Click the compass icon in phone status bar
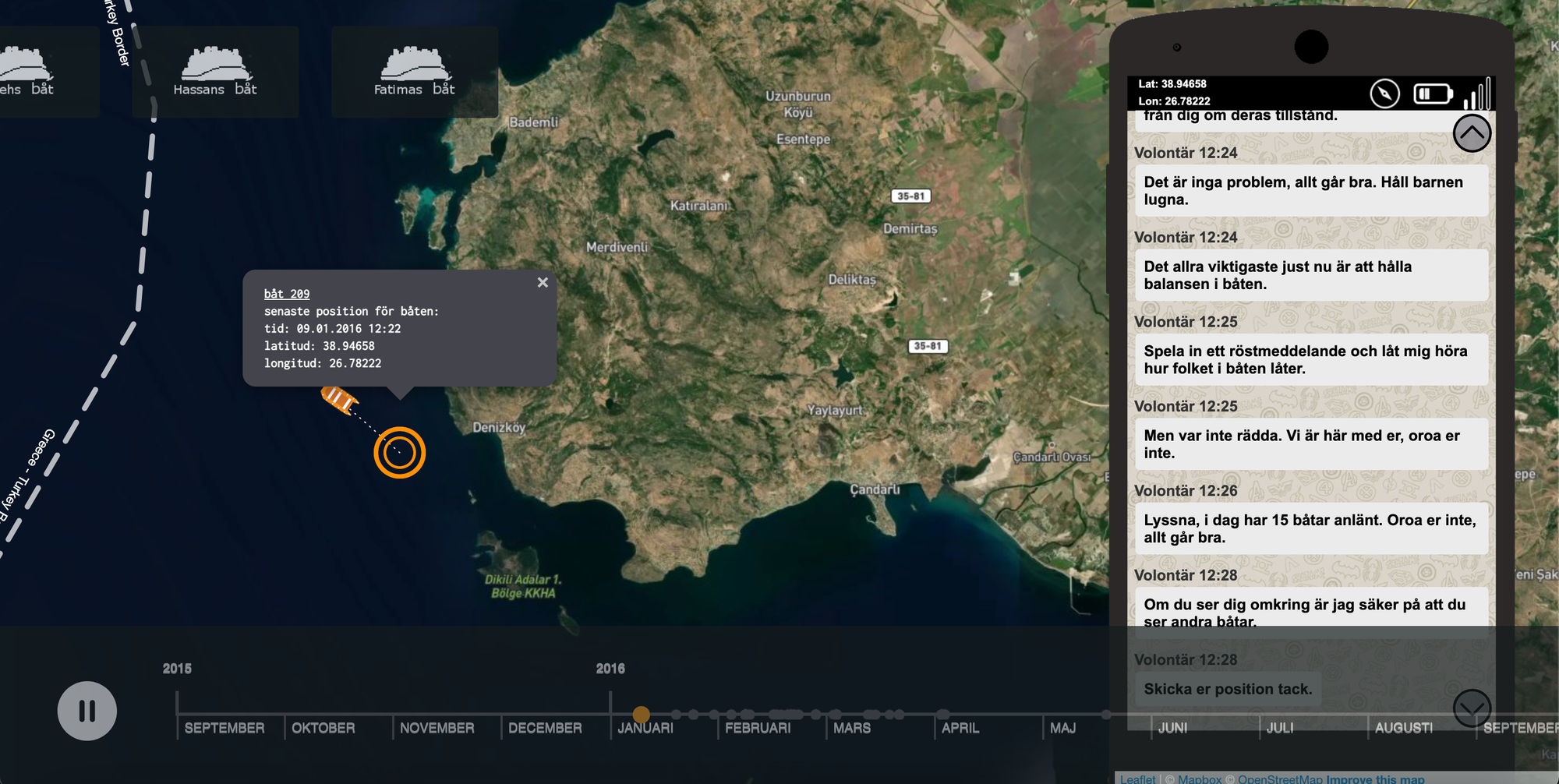This screenshot has height=784, width=1559. coord(1384,94)
